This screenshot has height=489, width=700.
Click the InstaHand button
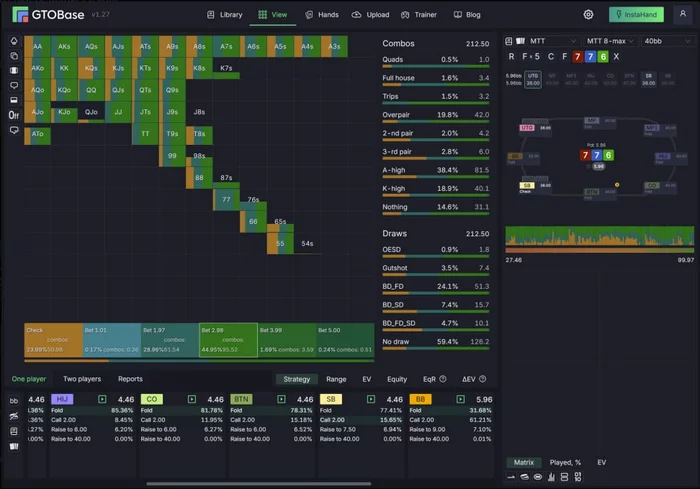pyautogui.click(x=636, y=14)
